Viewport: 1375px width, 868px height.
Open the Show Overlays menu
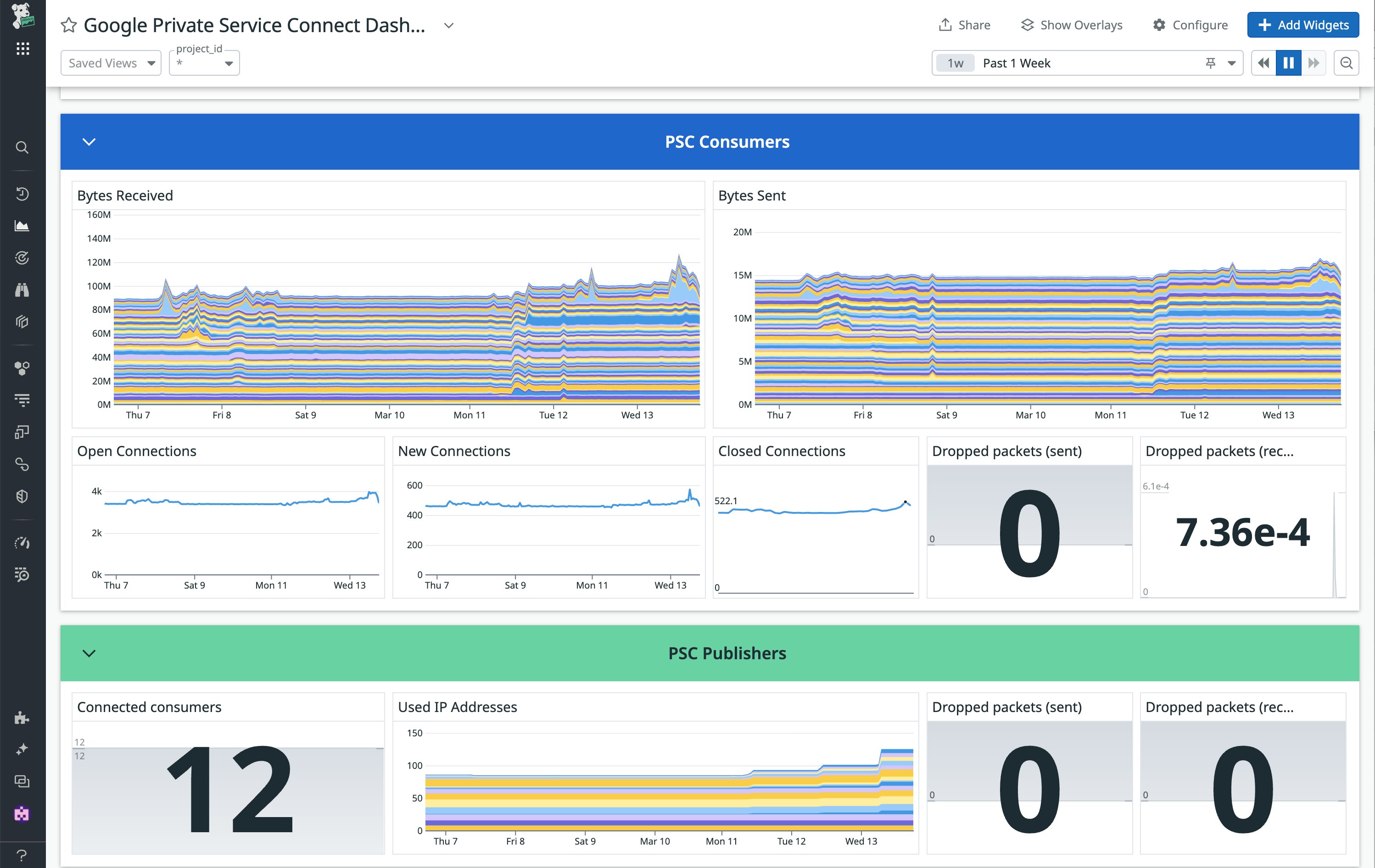tap(1071, 24)
